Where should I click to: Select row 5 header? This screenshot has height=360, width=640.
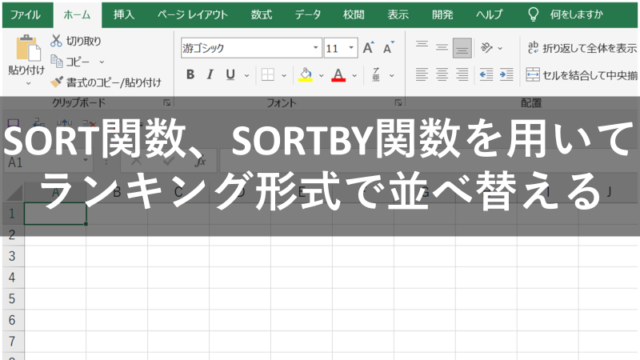coord(12,299)
